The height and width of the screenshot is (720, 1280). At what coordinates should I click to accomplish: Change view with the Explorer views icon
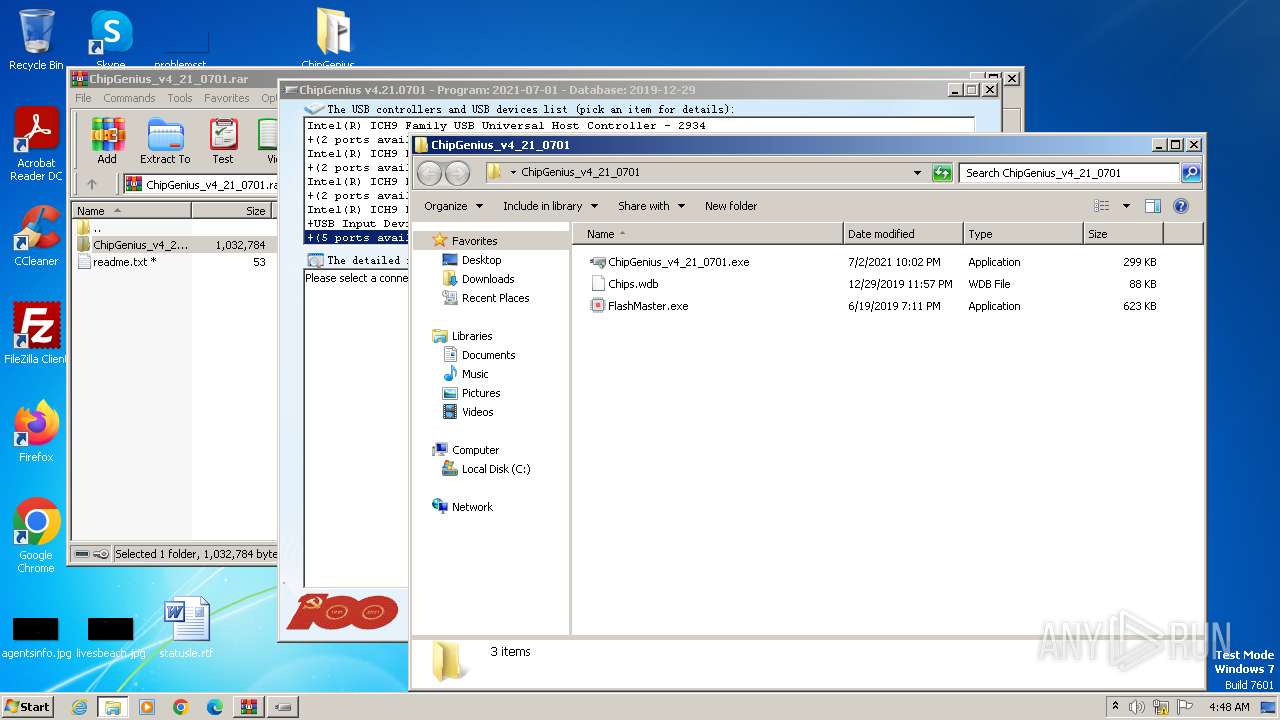click(1102, 206)
